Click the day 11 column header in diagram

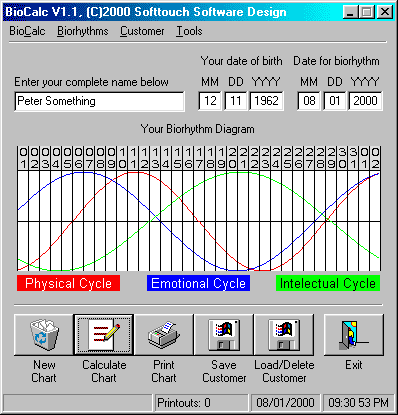coord(133,158)
